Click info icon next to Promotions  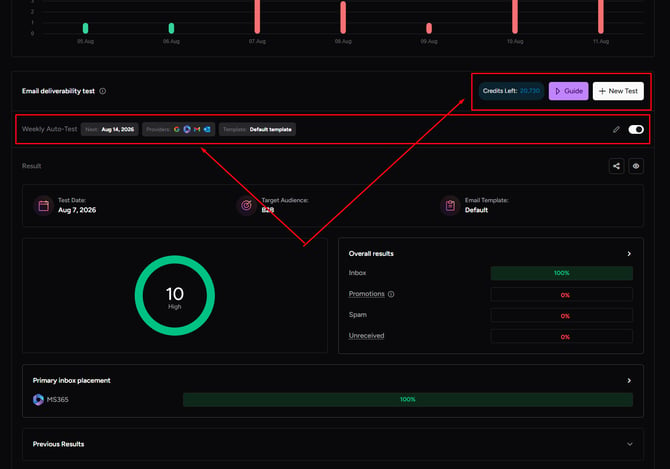pos(391,294)
